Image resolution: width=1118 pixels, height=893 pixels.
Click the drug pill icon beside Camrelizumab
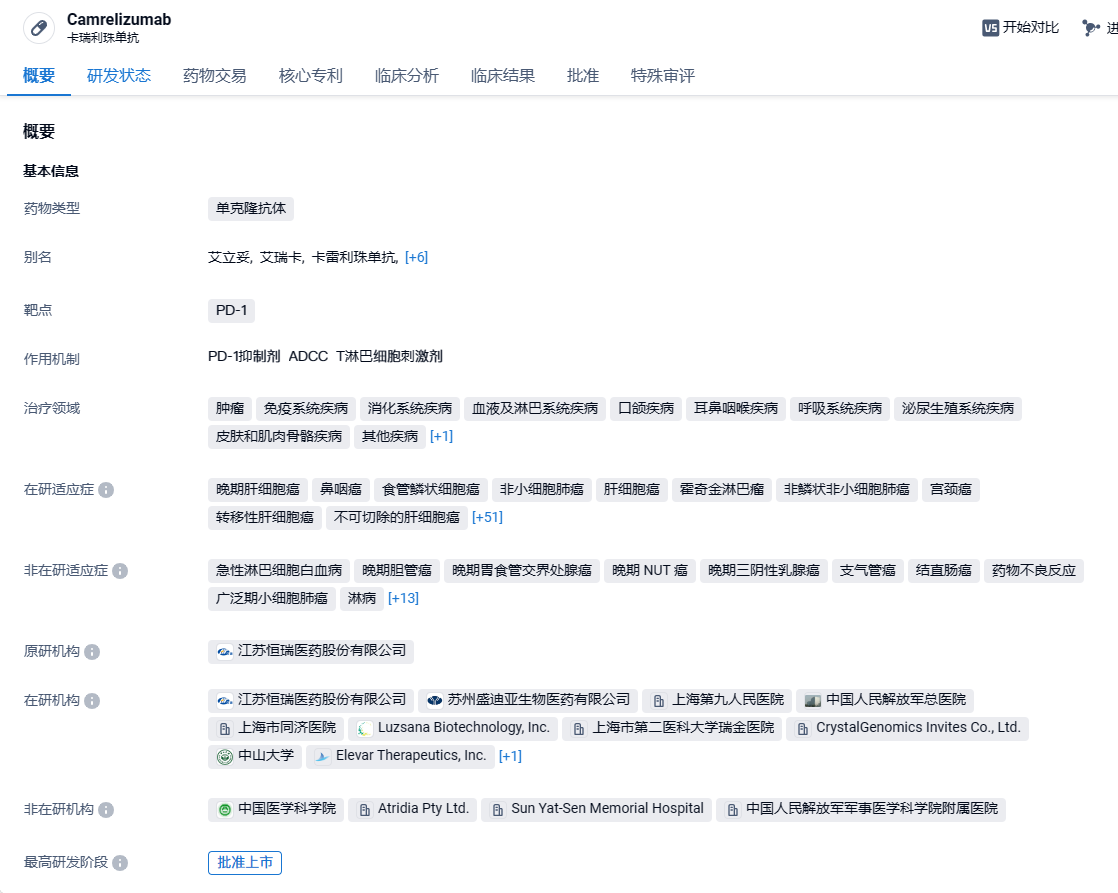(x=39, y=28)
